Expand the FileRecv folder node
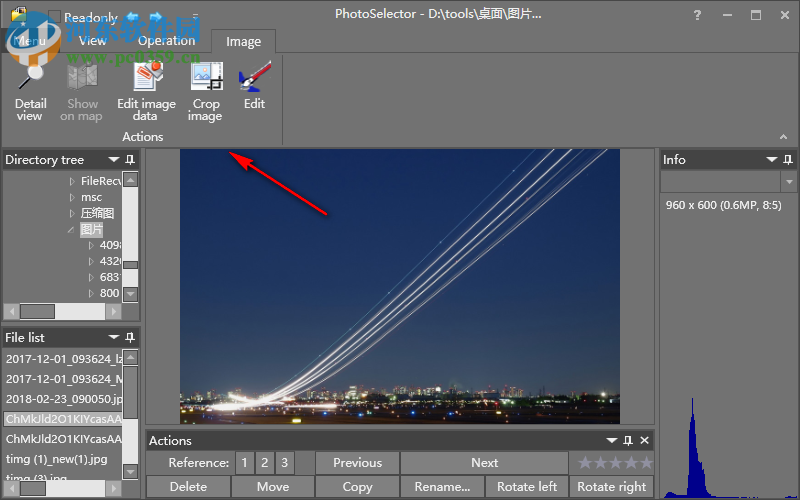800x500 pixels. [72, 181]
